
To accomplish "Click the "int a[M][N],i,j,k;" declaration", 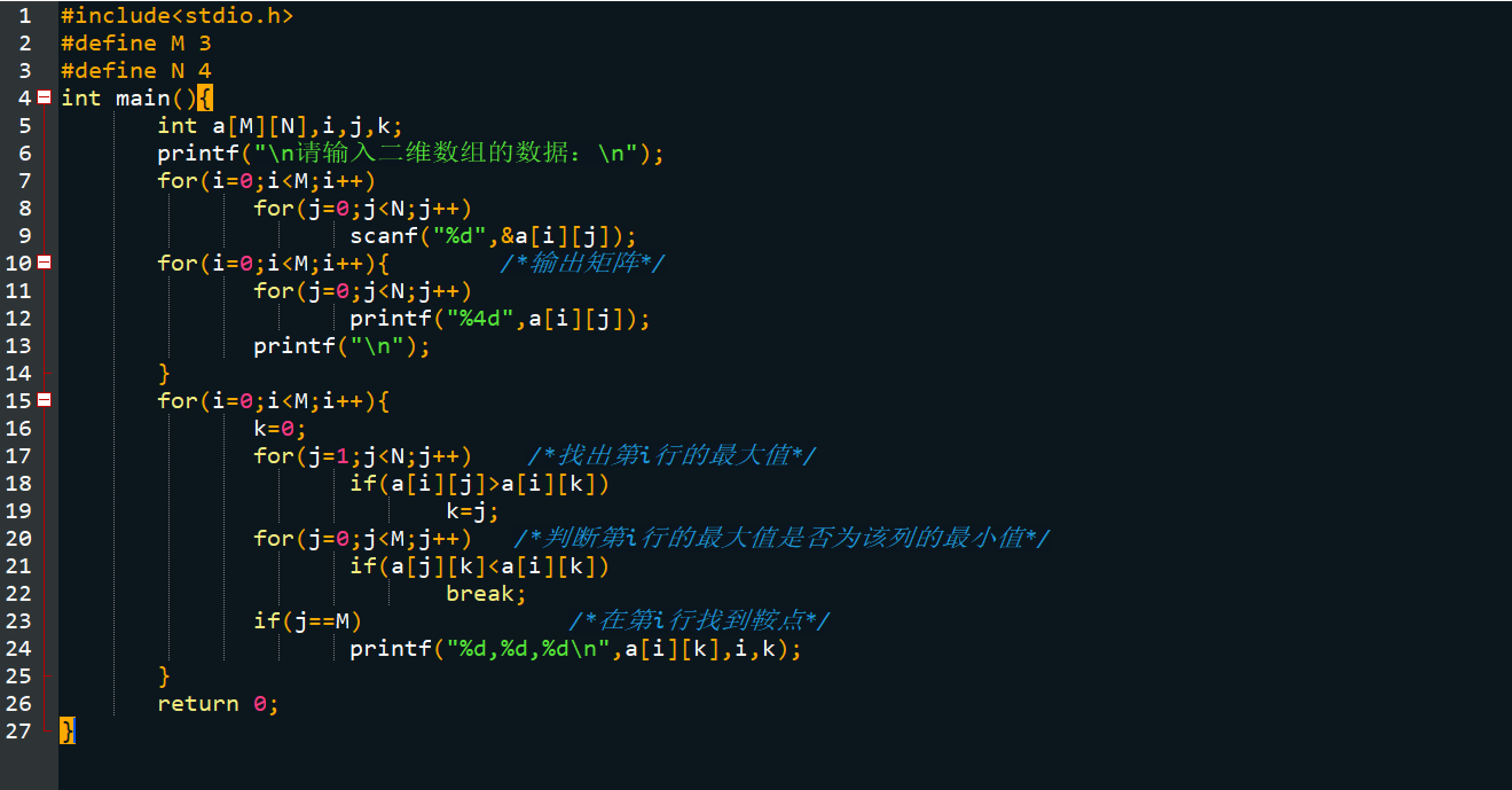I will click(280, 126).
